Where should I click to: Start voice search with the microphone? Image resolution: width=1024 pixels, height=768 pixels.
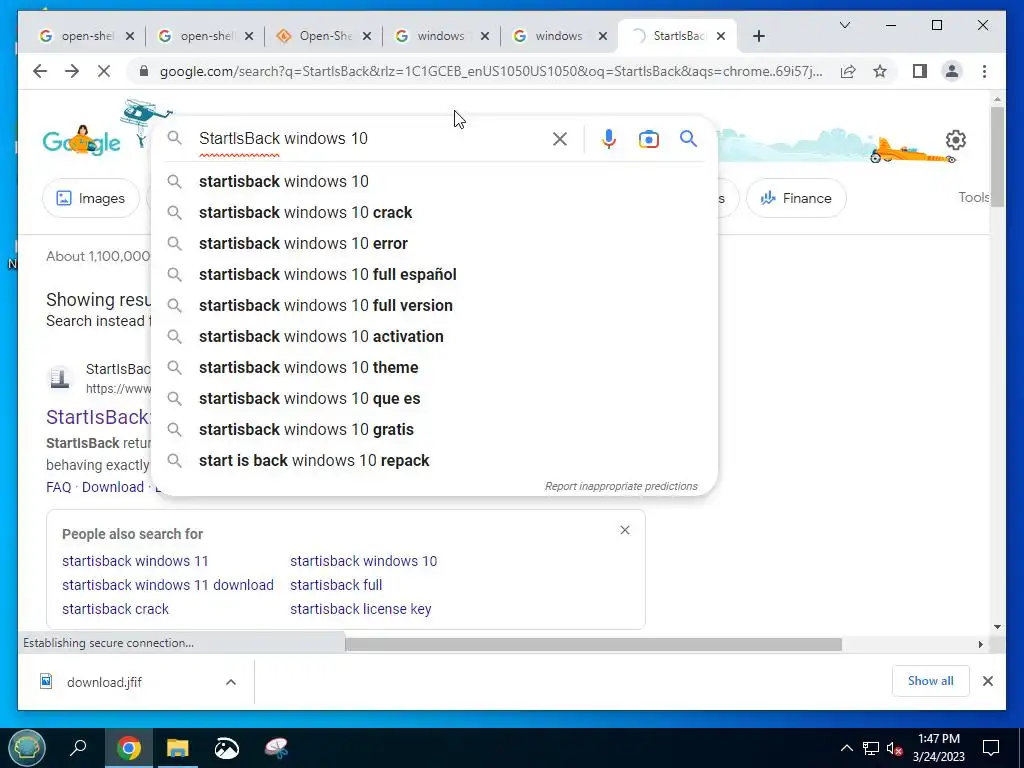[609, 138]
